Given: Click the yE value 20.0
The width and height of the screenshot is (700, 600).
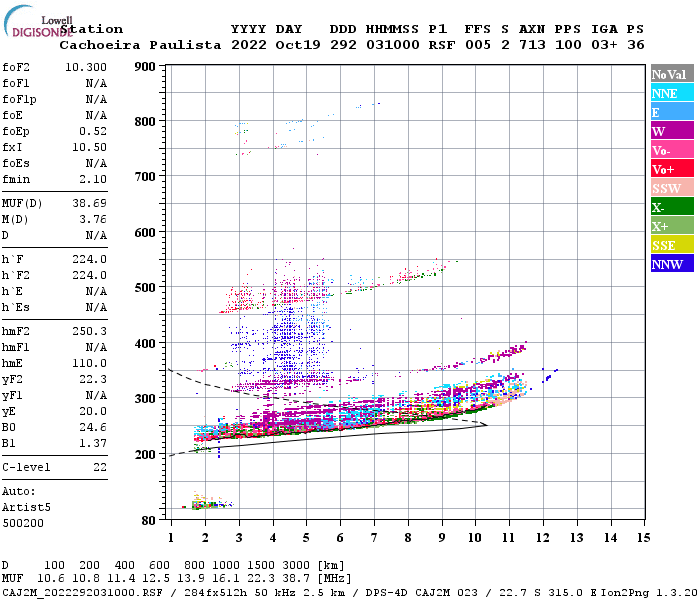Looking at the screenshot, I should pos(93,412).
